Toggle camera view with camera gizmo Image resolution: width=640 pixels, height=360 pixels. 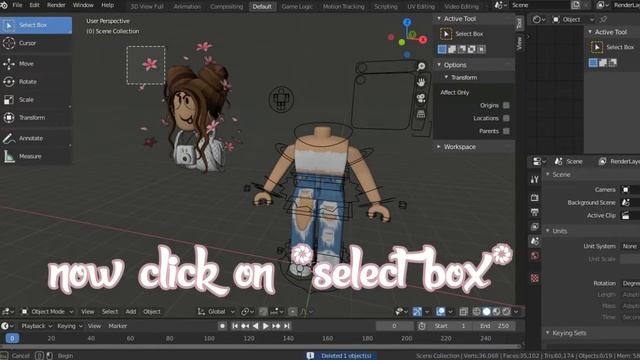click(421, 98)
